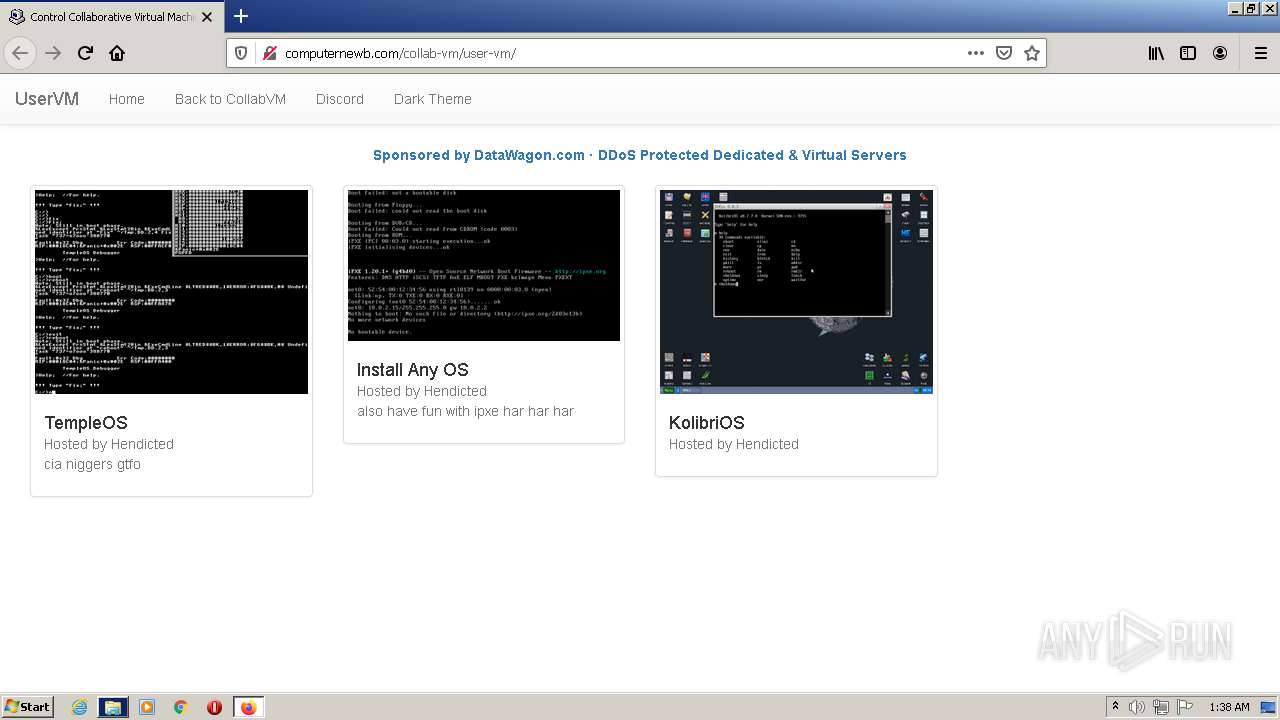The image size is (1280, 720).
Task: Click the Firefox forward arrow
Action: [x=53, y=53]
